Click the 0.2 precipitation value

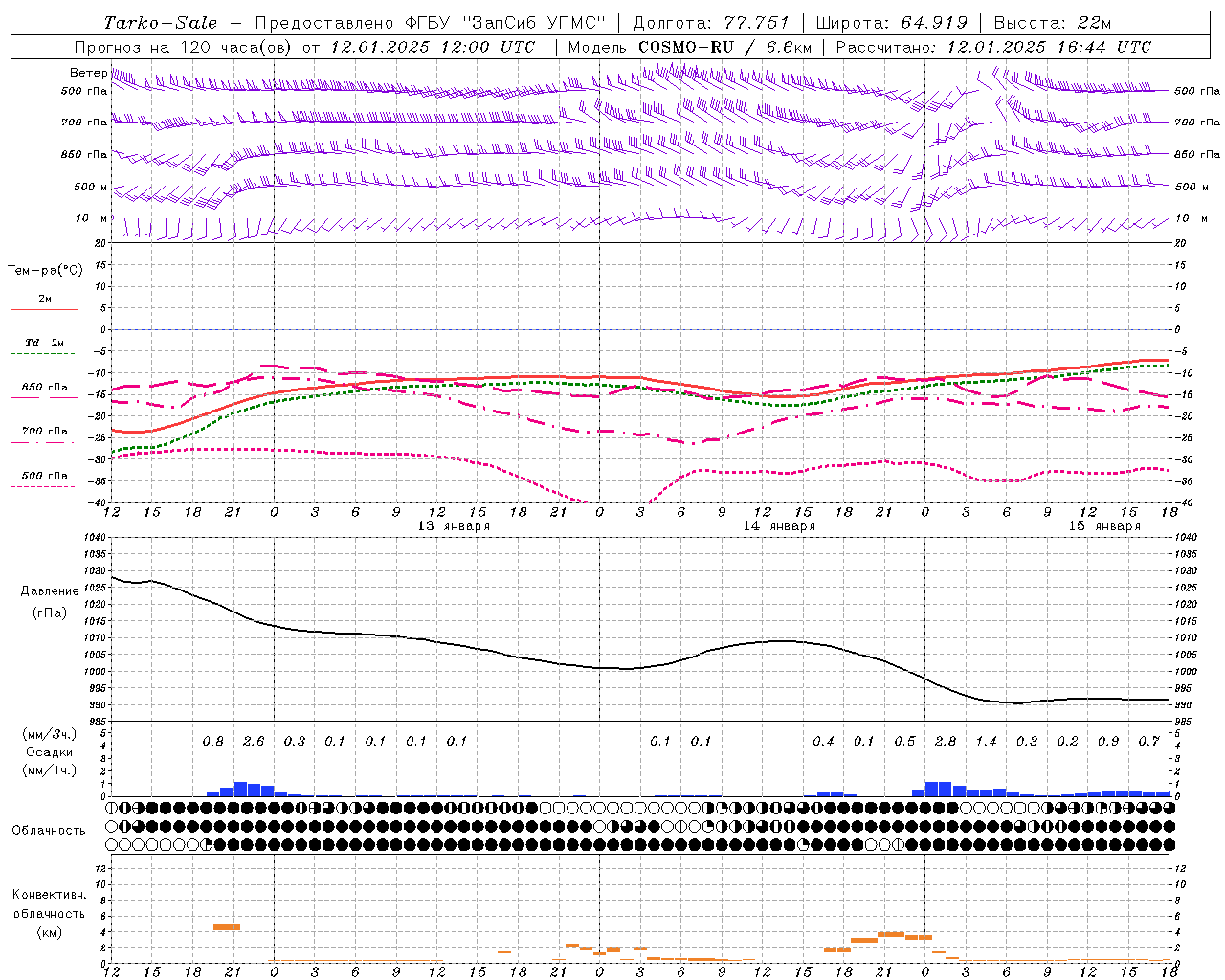coord(1067,742)
